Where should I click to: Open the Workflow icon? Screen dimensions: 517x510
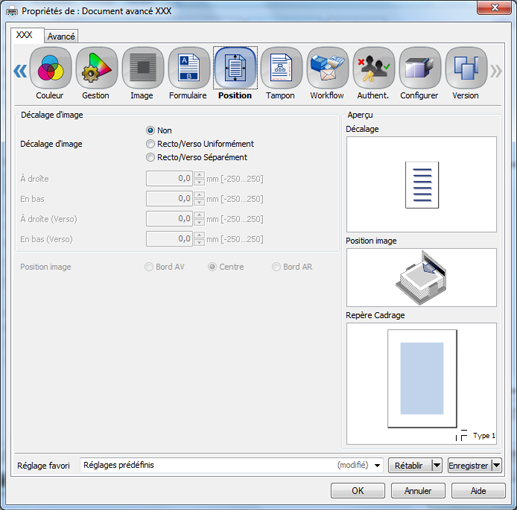tap(327, 68)
